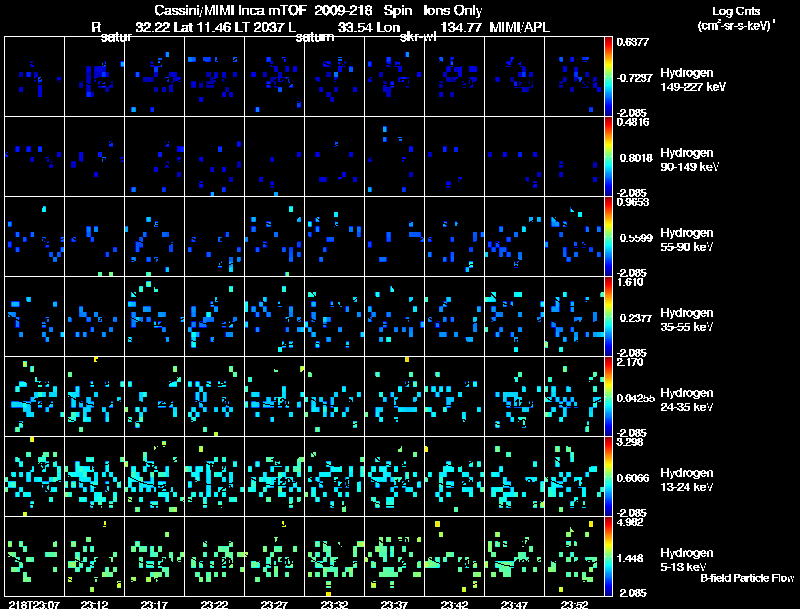Click the 'Hydrogen 90-149 keV' row label

(x=689, y=160)
